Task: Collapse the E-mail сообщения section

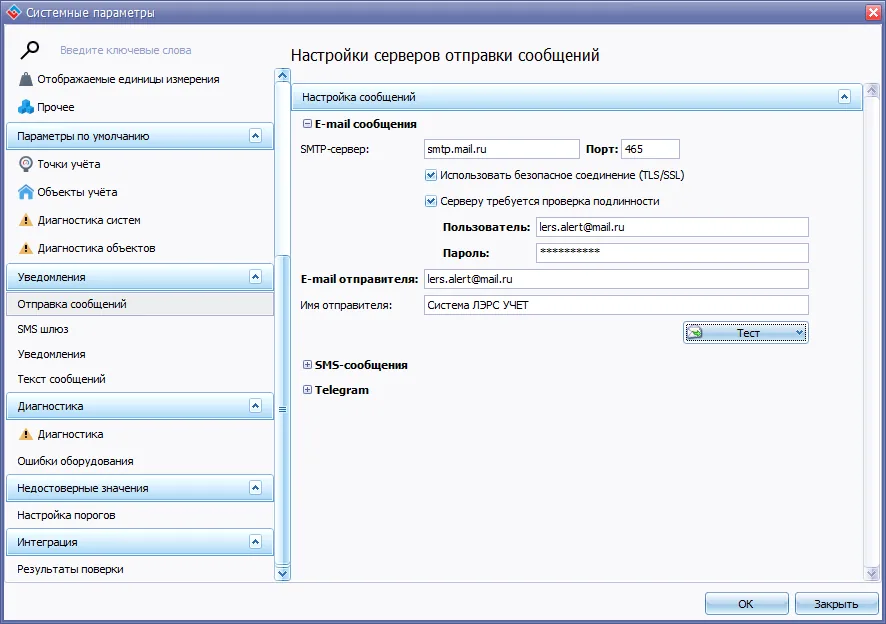Action: 307,124
